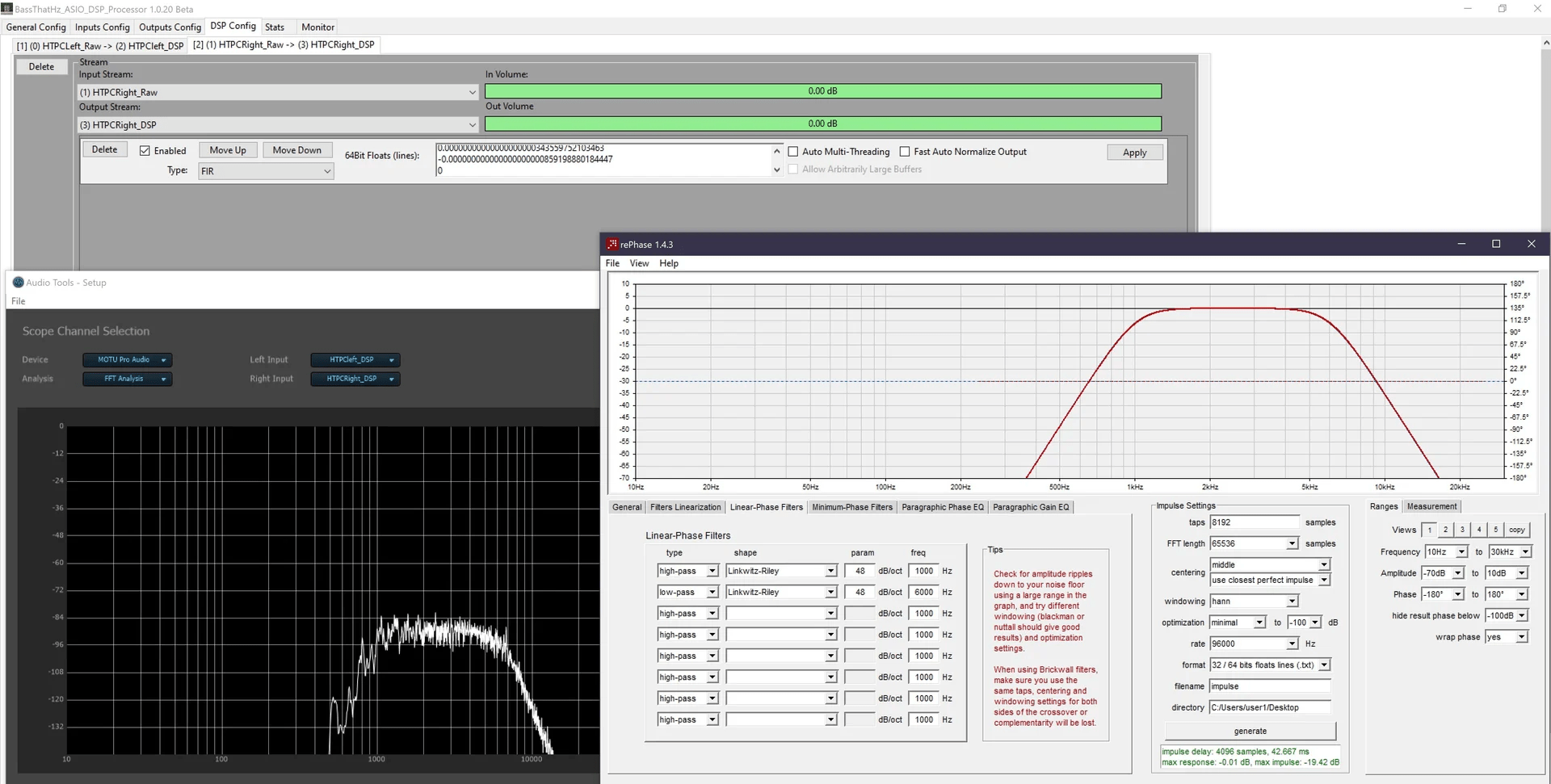Open the Stats tab
The height and width of the screenshot is (784, 1551).
[275, 27]
